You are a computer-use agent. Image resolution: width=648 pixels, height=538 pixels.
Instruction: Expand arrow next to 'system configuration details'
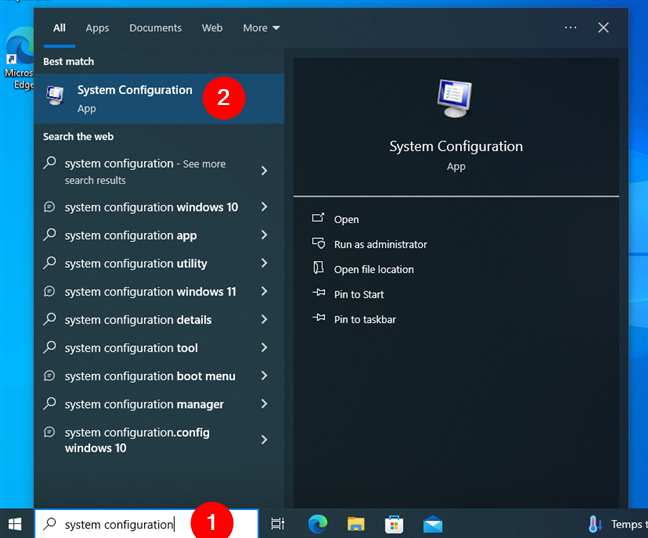(264, 319)
